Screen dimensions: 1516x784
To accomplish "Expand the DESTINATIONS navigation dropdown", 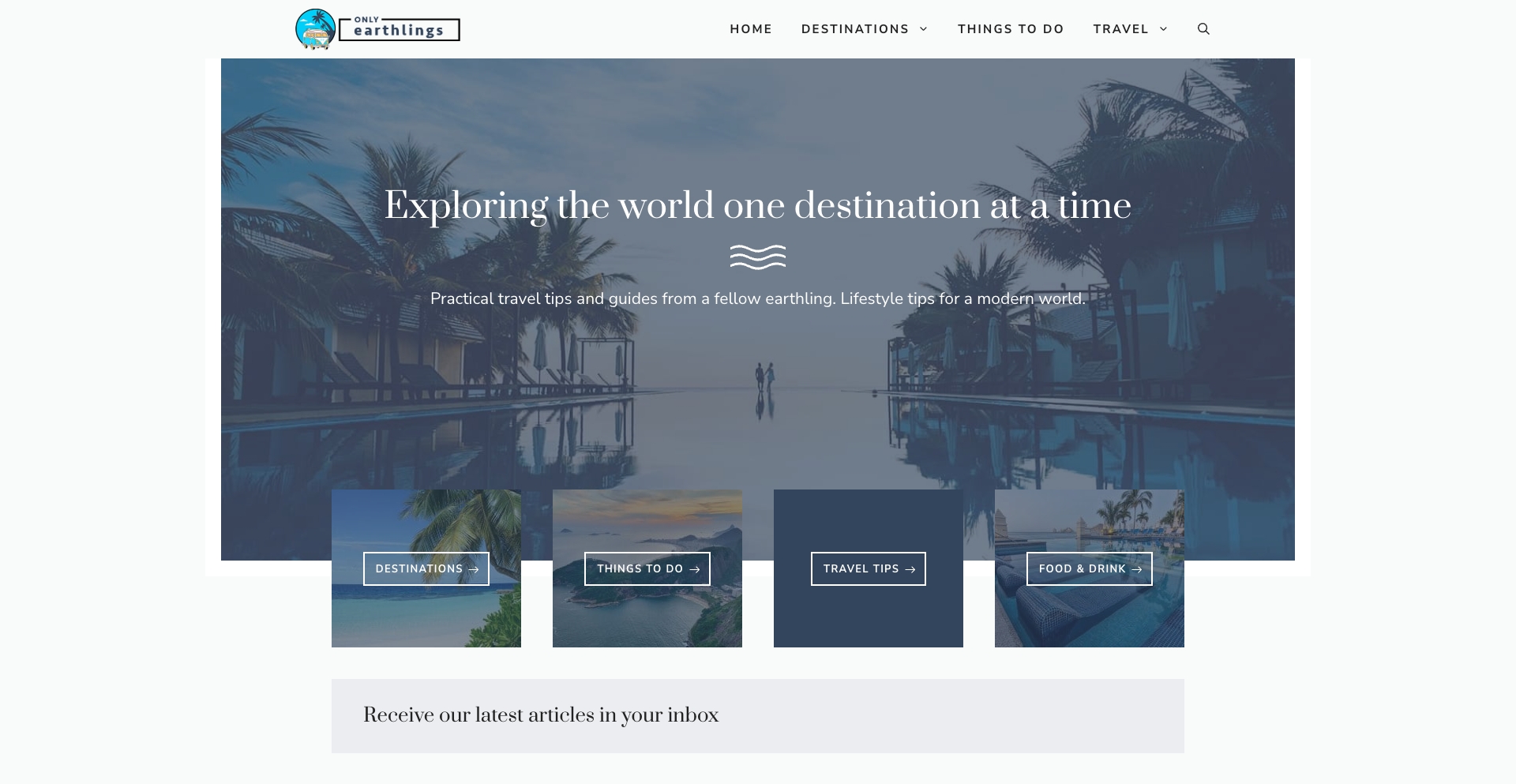I will (x=864, y=28).
